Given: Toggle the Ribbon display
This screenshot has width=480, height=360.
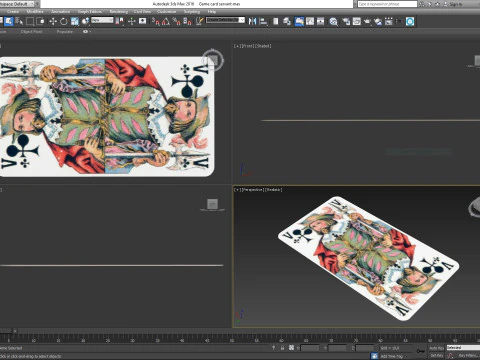Looking at the screenshot, I should [x=299, y=21].
